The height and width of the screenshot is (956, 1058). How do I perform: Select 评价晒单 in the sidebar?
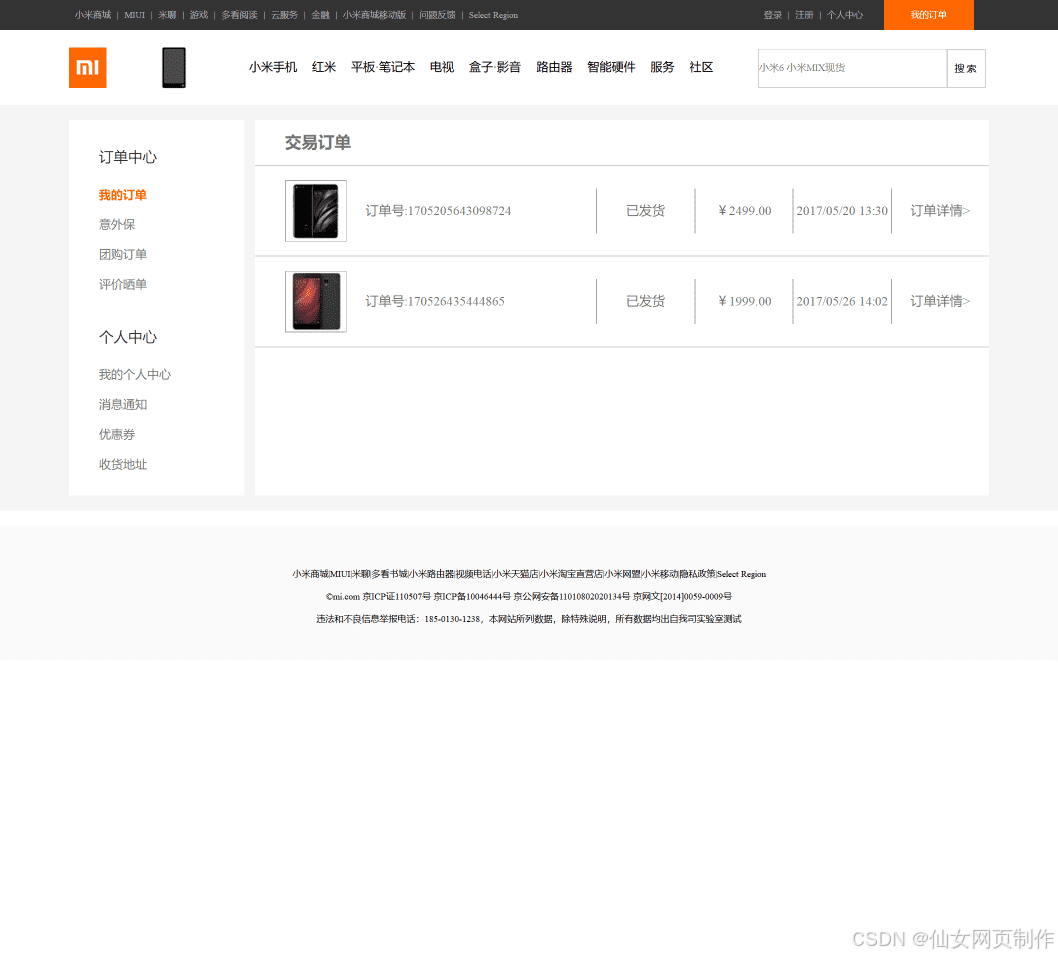(x=123, y=284)
